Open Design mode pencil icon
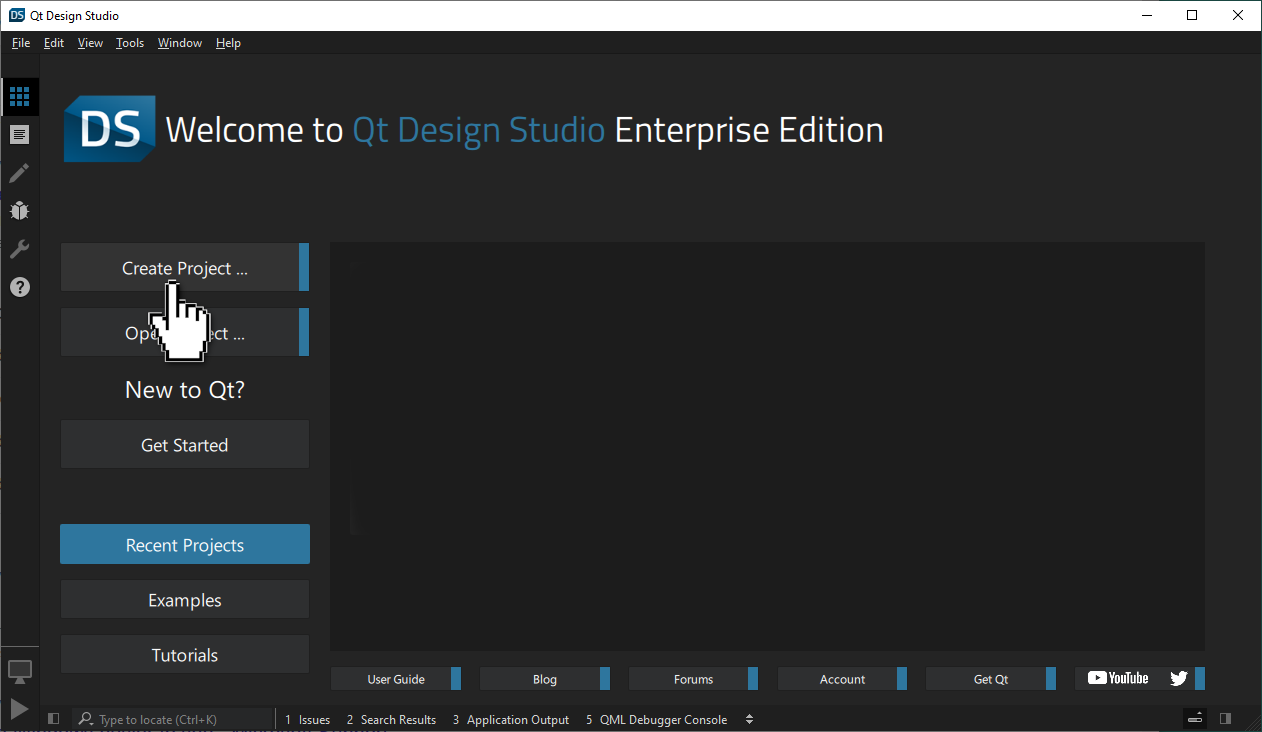This screenshot has width=1262, height=732. [x=19, y=173]
